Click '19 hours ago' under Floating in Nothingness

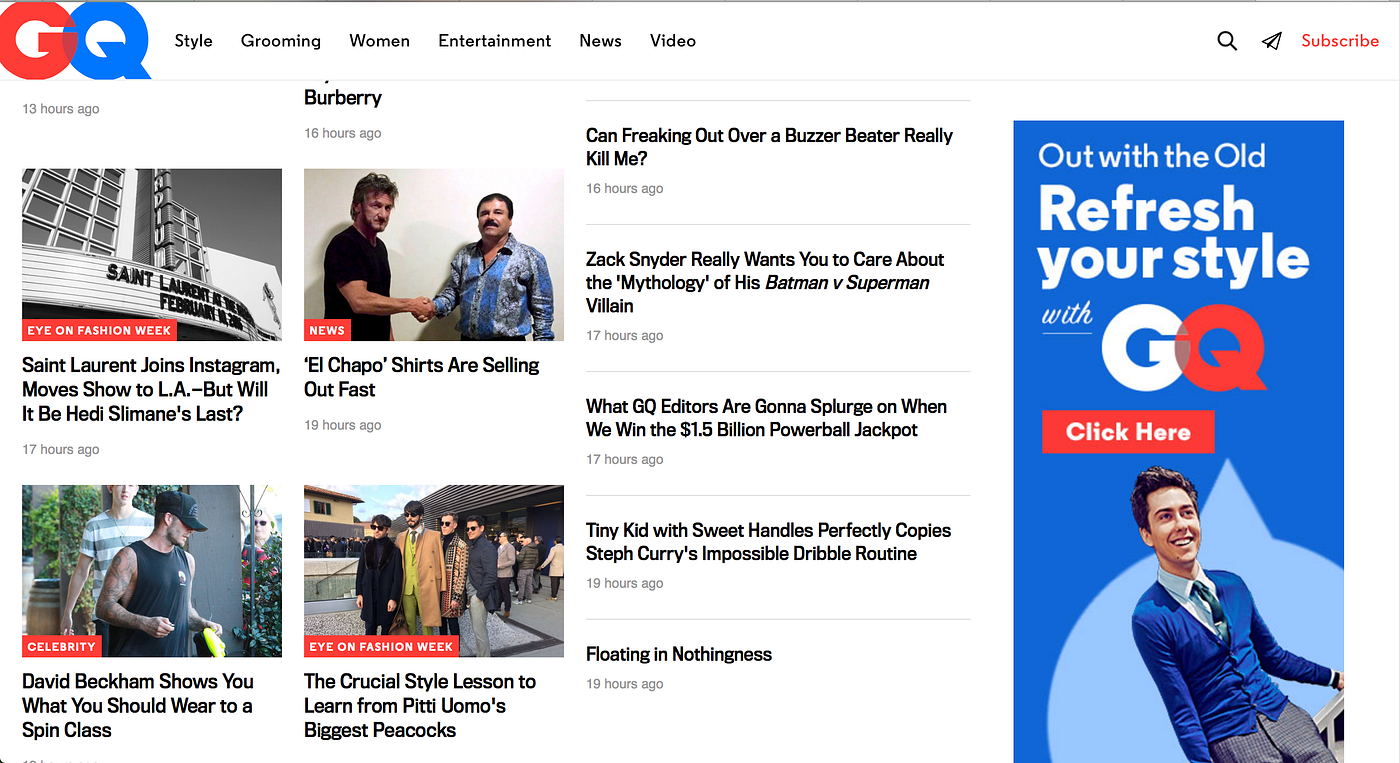(x=625, y=684)
